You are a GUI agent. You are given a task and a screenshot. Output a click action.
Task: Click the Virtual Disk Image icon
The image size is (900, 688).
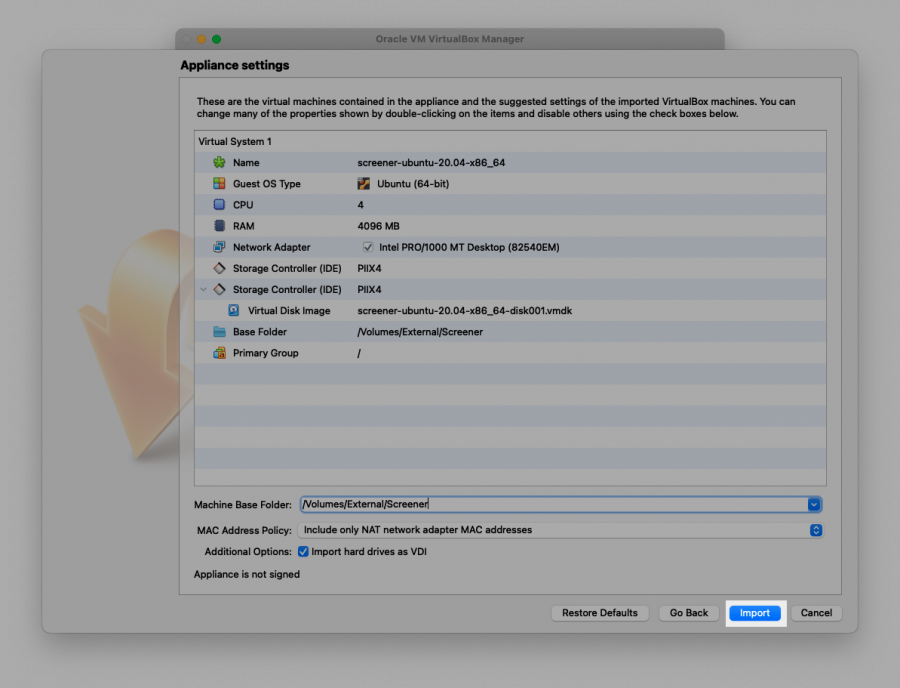coord(233,311)
